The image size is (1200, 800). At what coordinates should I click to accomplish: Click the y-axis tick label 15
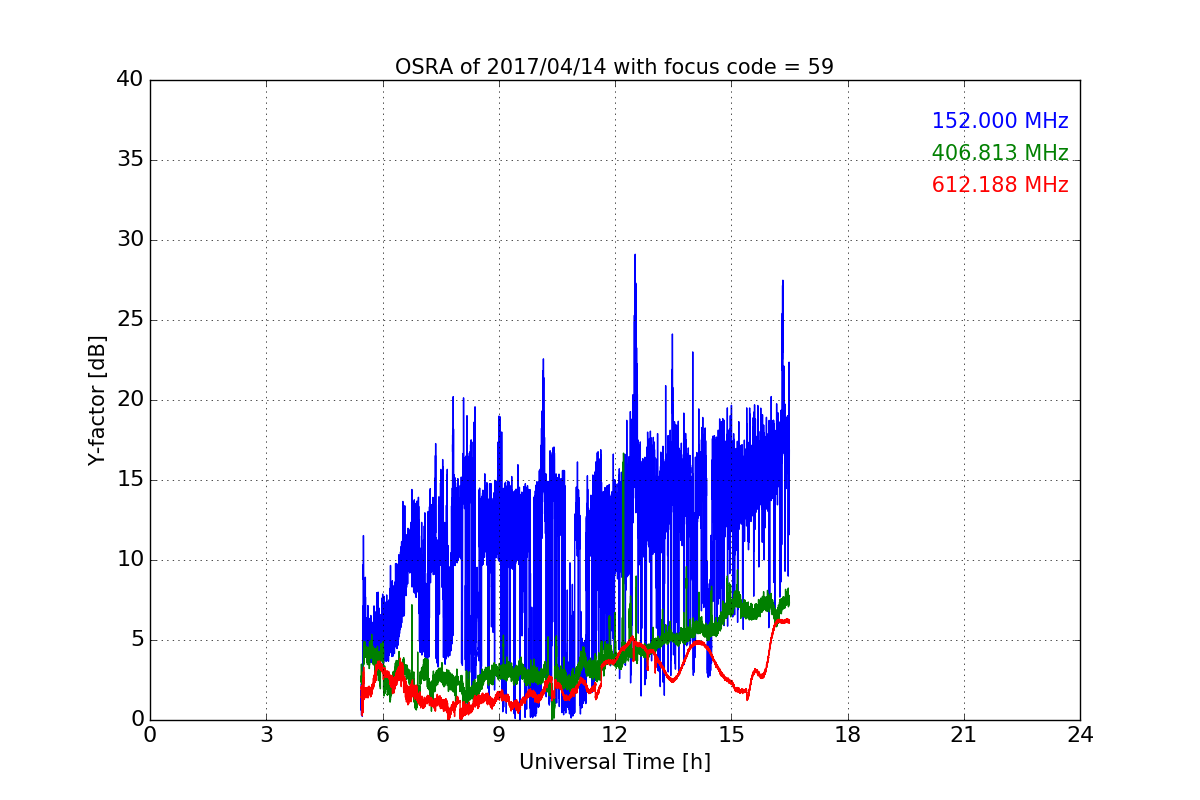click(x=130, y=480)
